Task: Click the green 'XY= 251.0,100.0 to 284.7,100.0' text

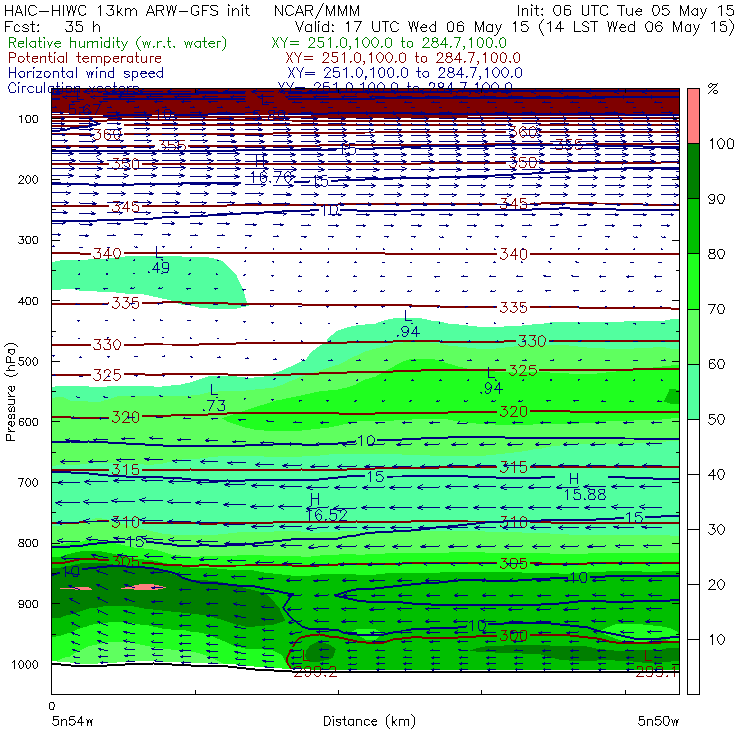Action: (389, 43)
